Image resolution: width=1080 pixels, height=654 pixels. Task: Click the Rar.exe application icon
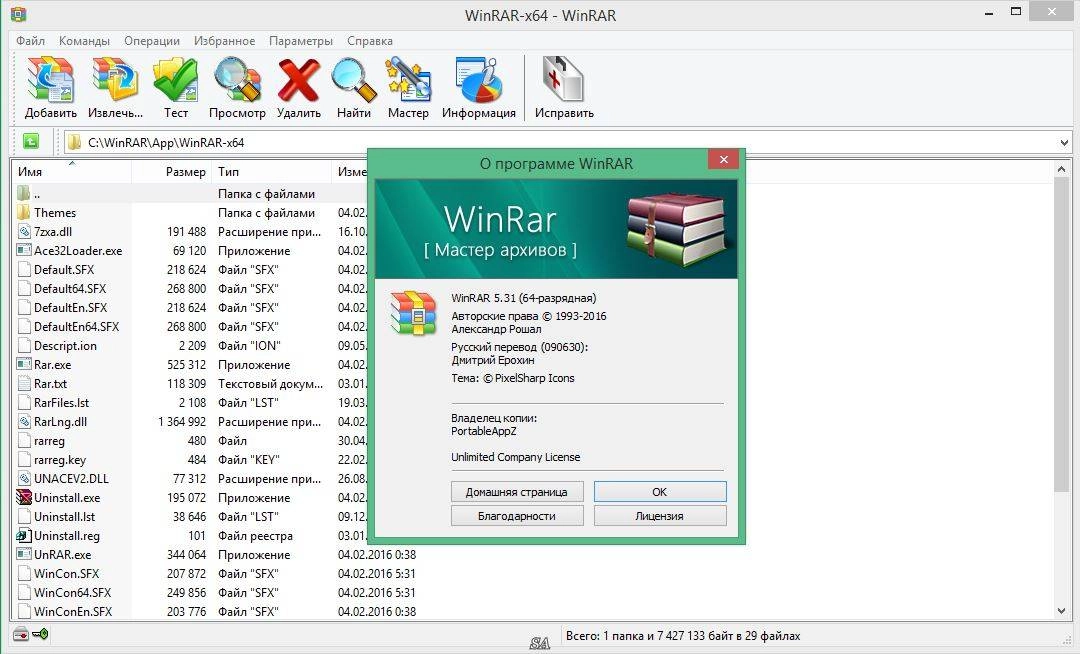click(x=24, y=364)
